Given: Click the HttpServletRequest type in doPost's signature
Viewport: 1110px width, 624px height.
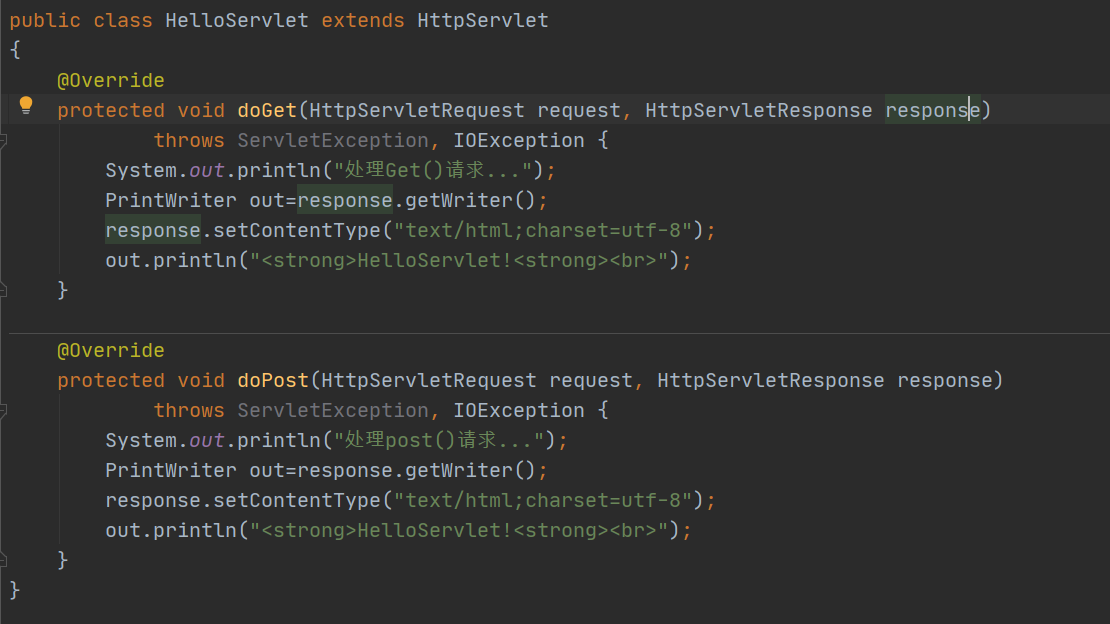Looking at the screenshot, I should coord(429,380).
